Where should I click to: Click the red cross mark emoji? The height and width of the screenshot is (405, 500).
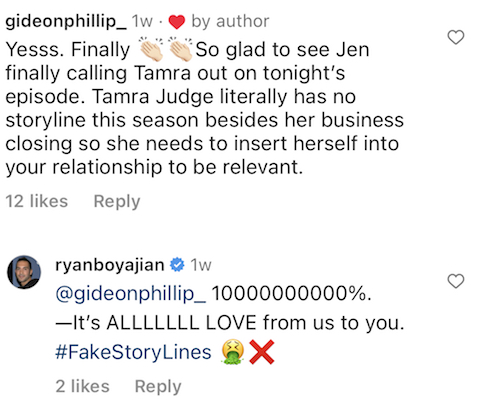[x=262, y=352]
